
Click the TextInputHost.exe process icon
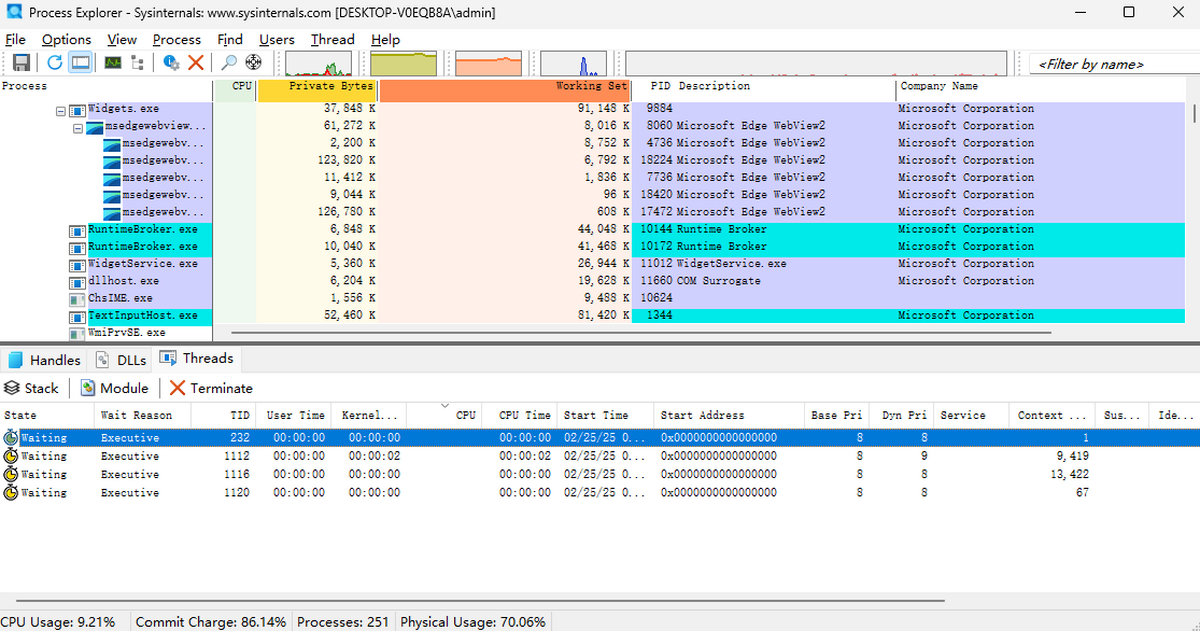click(77, 316)
